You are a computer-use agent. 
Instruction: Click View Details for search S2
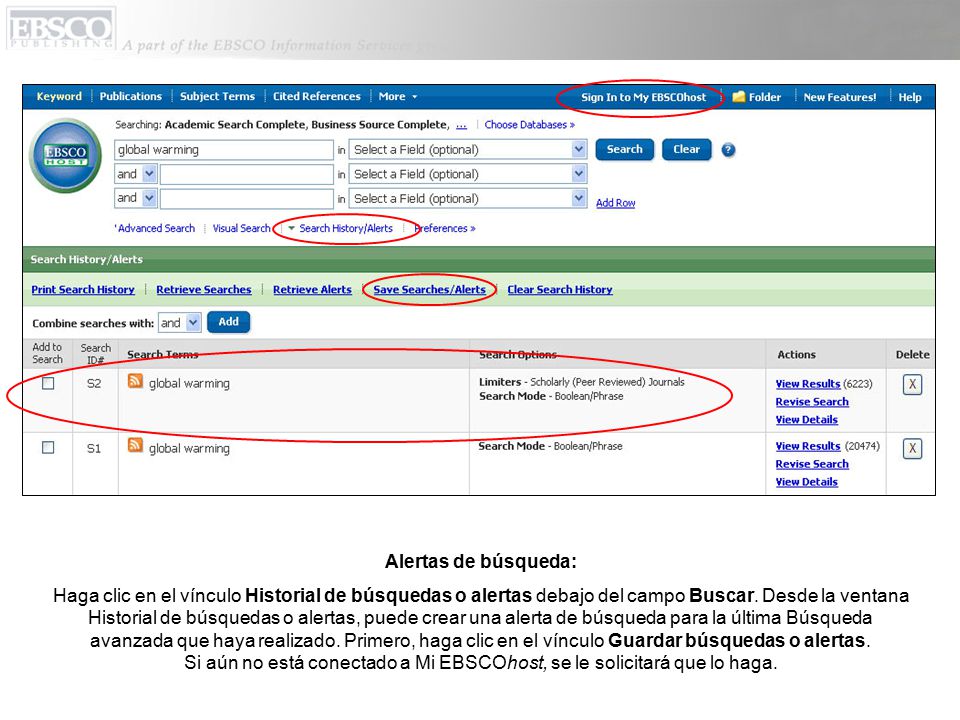click(806, 419)
